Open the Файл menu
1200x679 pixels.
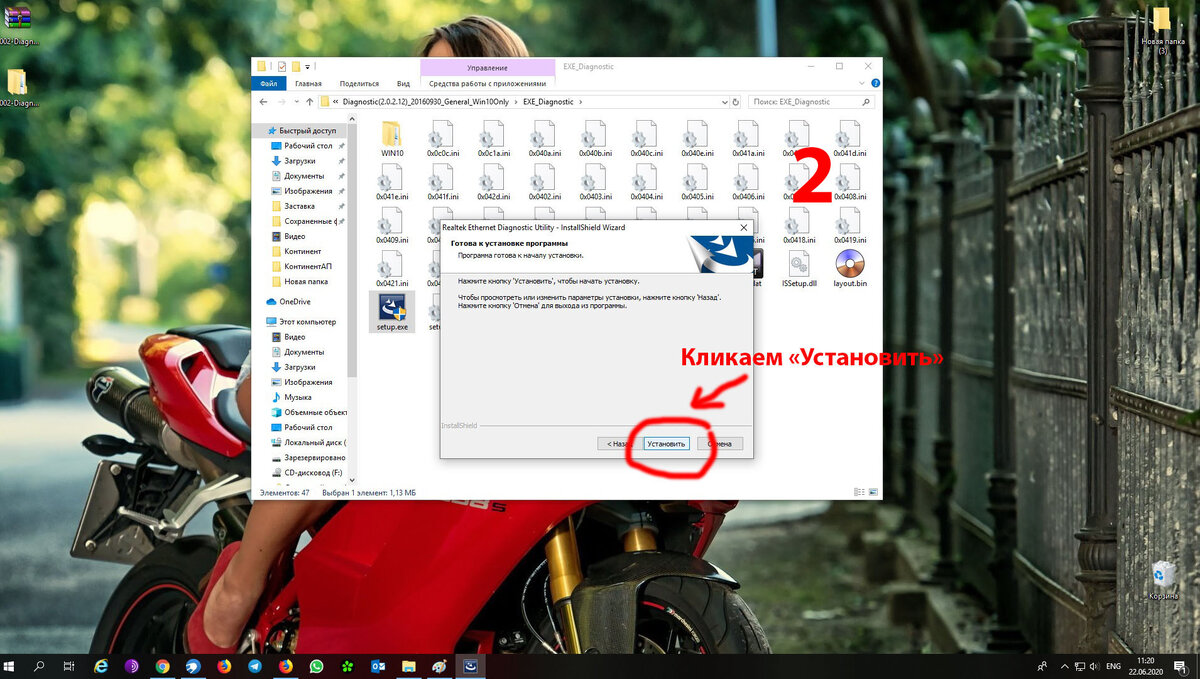[270, 82]
